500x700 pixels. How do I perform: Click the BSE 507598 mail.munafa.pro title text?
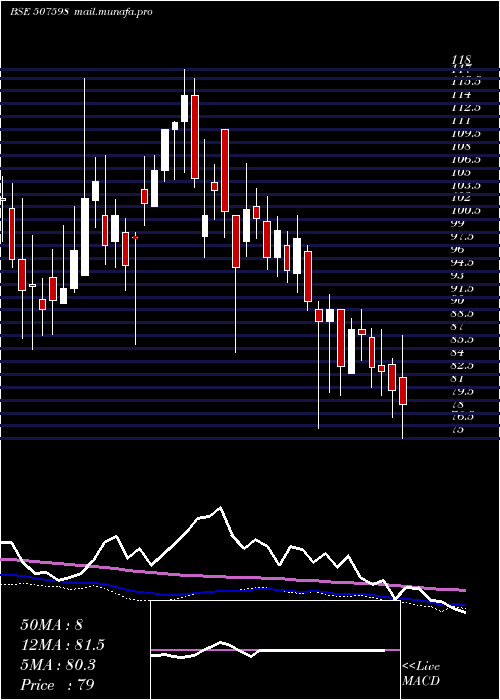81,12
